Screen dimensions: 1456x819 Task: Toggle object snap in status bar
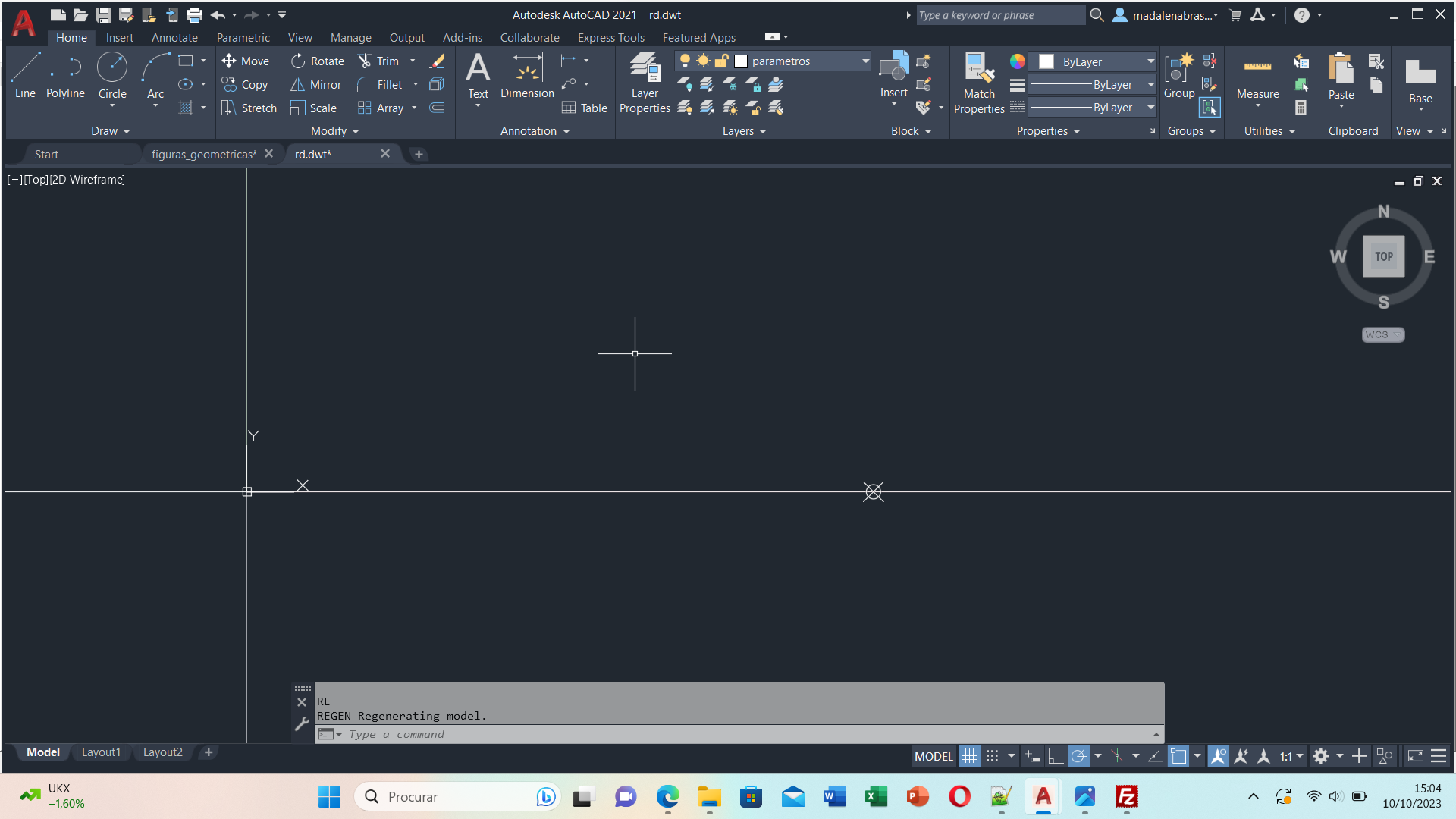point(1178,756)
